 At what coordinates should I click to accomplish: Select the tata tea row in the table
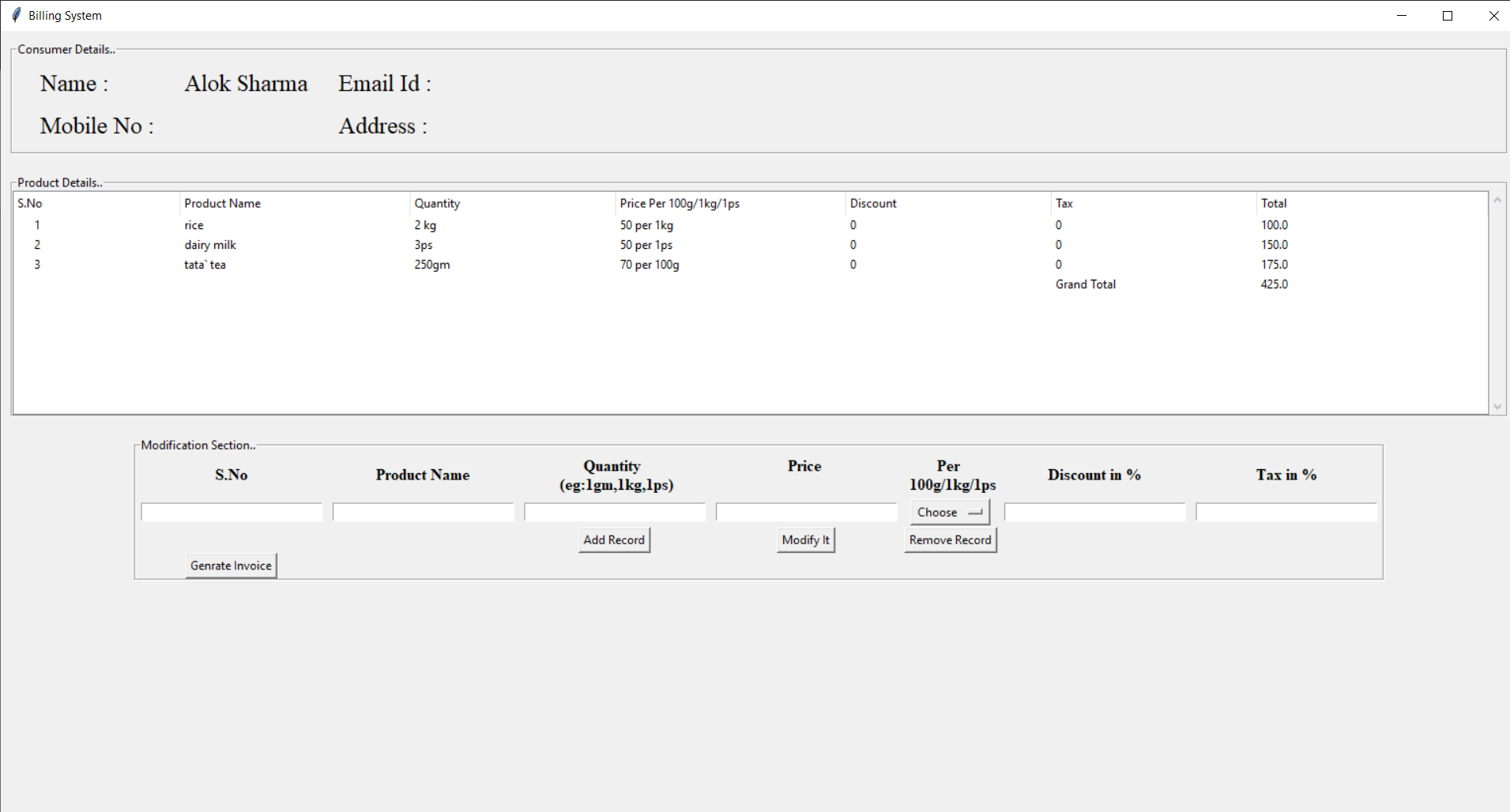[x=474, y=264]
